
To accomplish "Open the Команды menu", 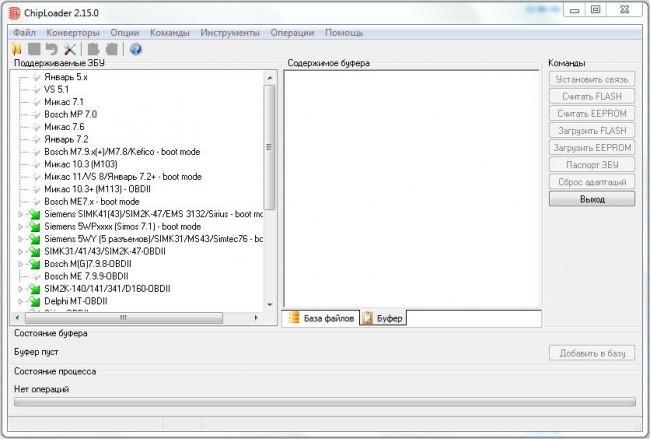I will [170, 33].
